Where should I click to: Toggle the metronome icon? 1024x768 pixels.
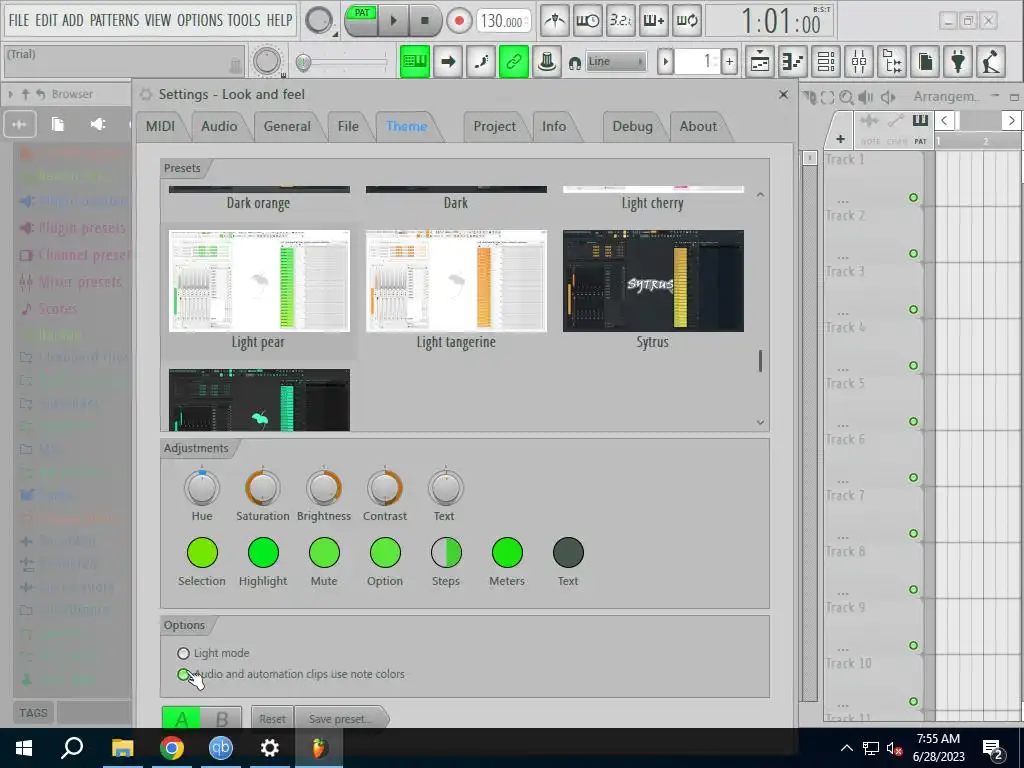coord(554,21)
